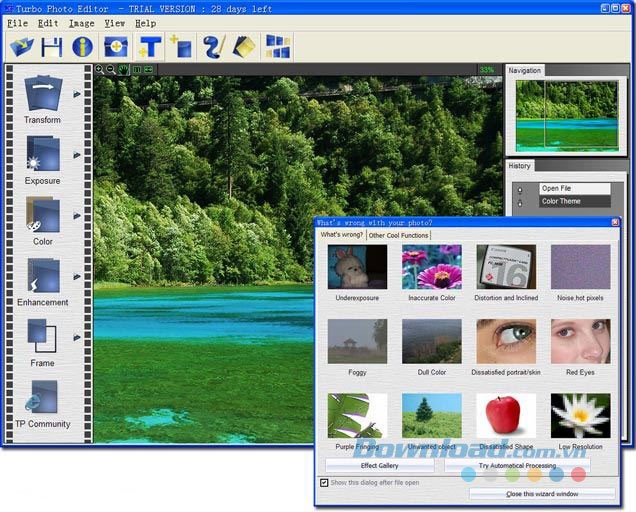This screenshot has height=512, width=636.
Task: Uncheck Show this dialog after file open
Action: (x=324, y=482)
